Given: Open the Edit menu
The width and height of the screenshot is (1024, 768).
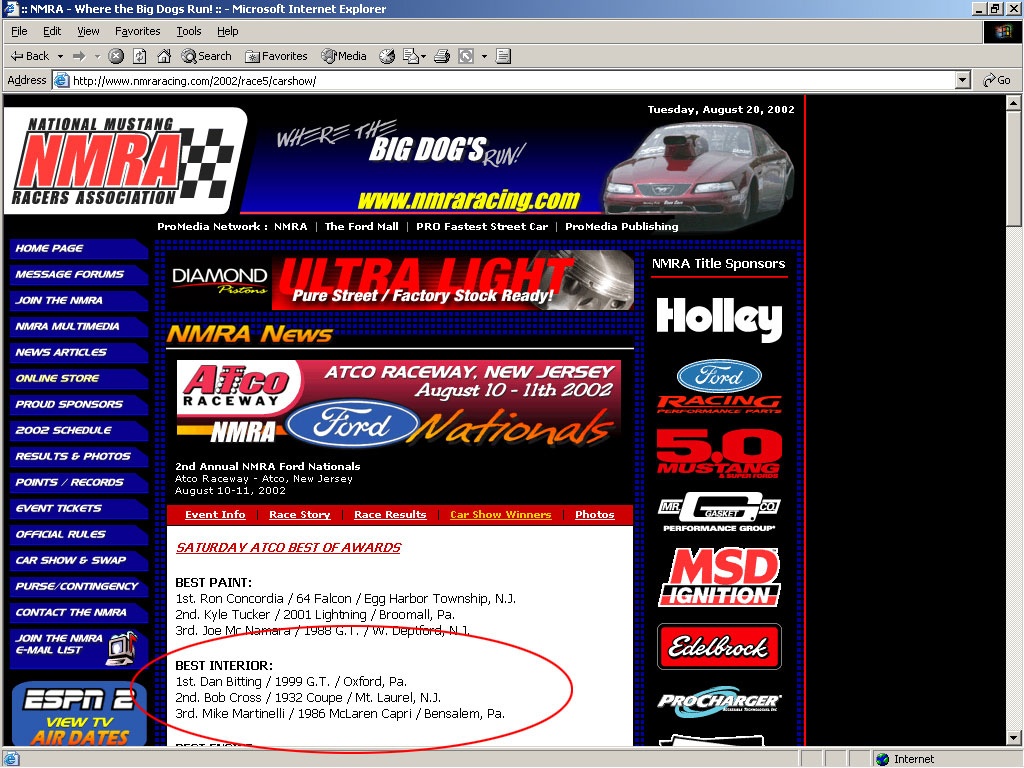Looking at the screenshot, I should pyautogui.click(x=52, y=31).
